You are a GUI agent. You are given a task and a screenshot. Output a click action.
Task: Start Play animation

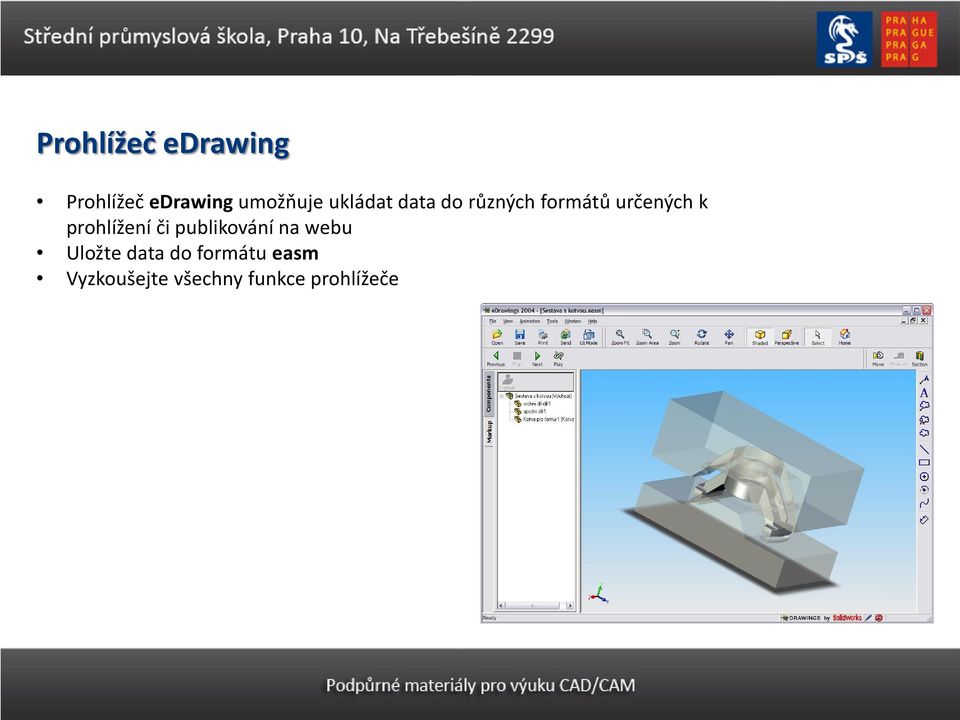pos(558,358)
